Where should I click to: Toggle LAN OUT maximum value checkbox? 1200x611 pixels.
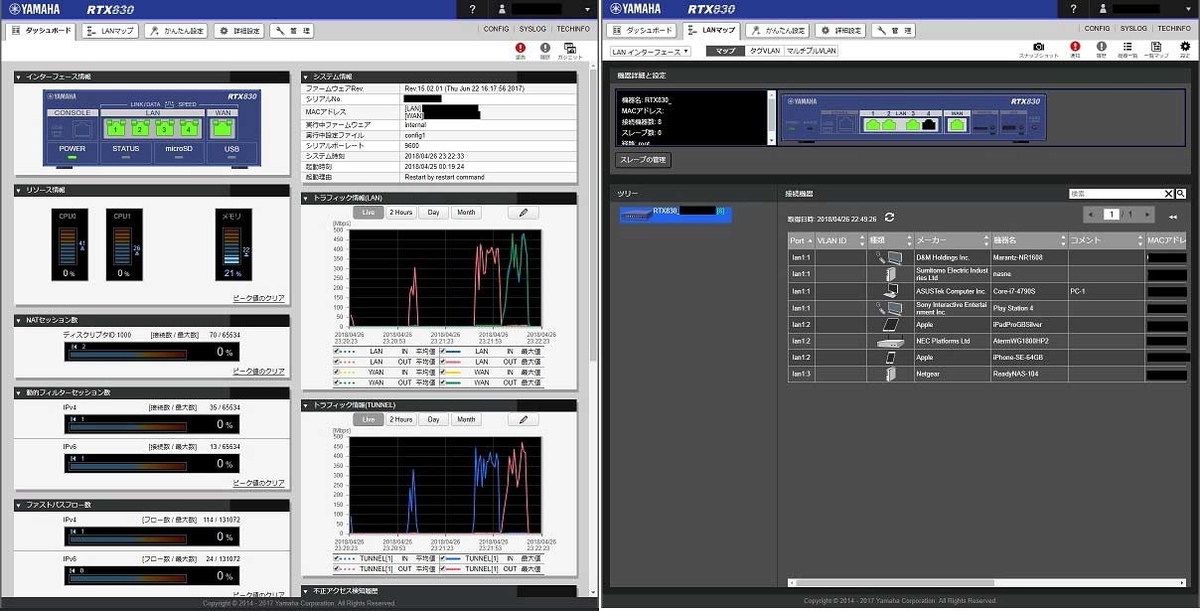coord(442,361)
